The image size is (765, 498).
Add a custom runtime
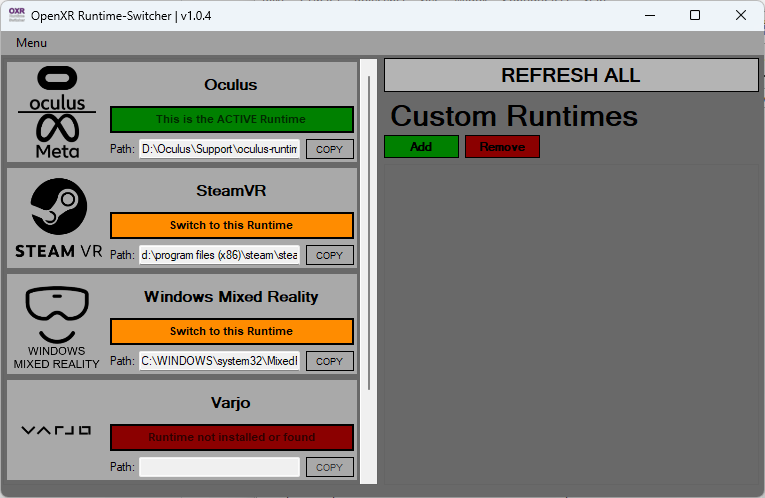(x=422, y=147)
